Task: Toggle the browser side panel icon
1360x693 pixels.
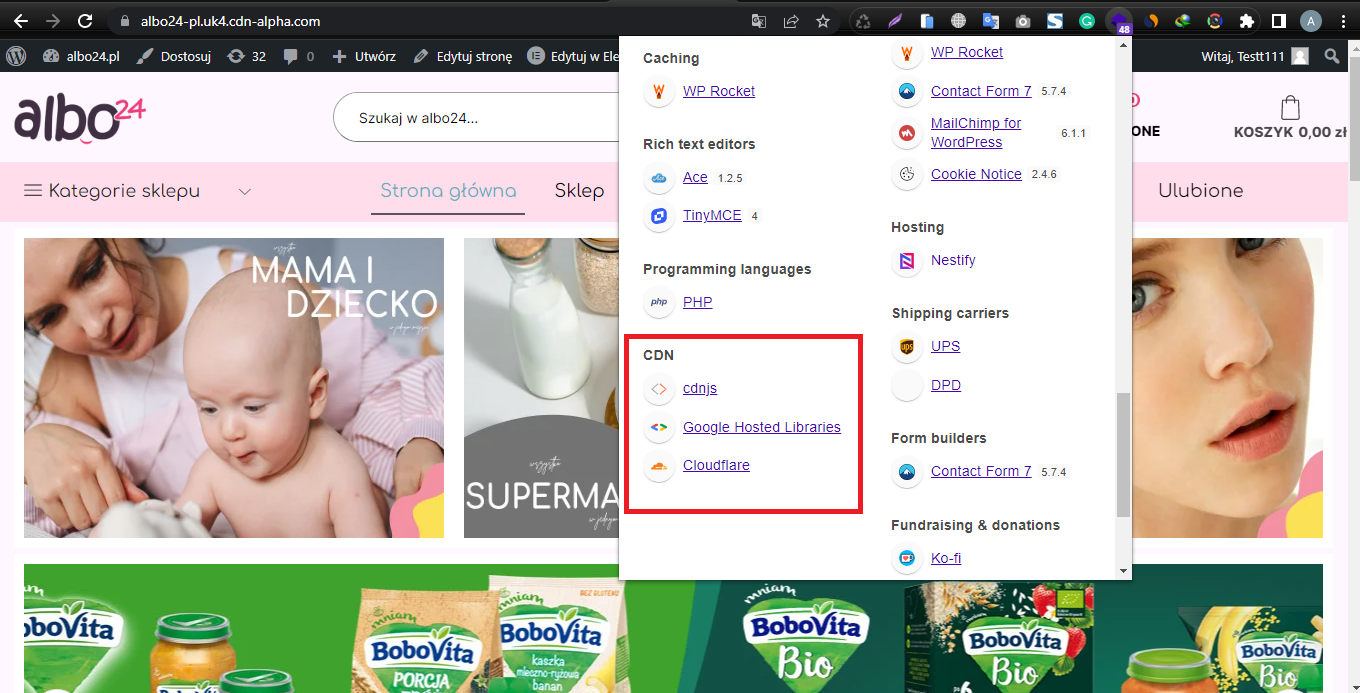Action: 1278,21
